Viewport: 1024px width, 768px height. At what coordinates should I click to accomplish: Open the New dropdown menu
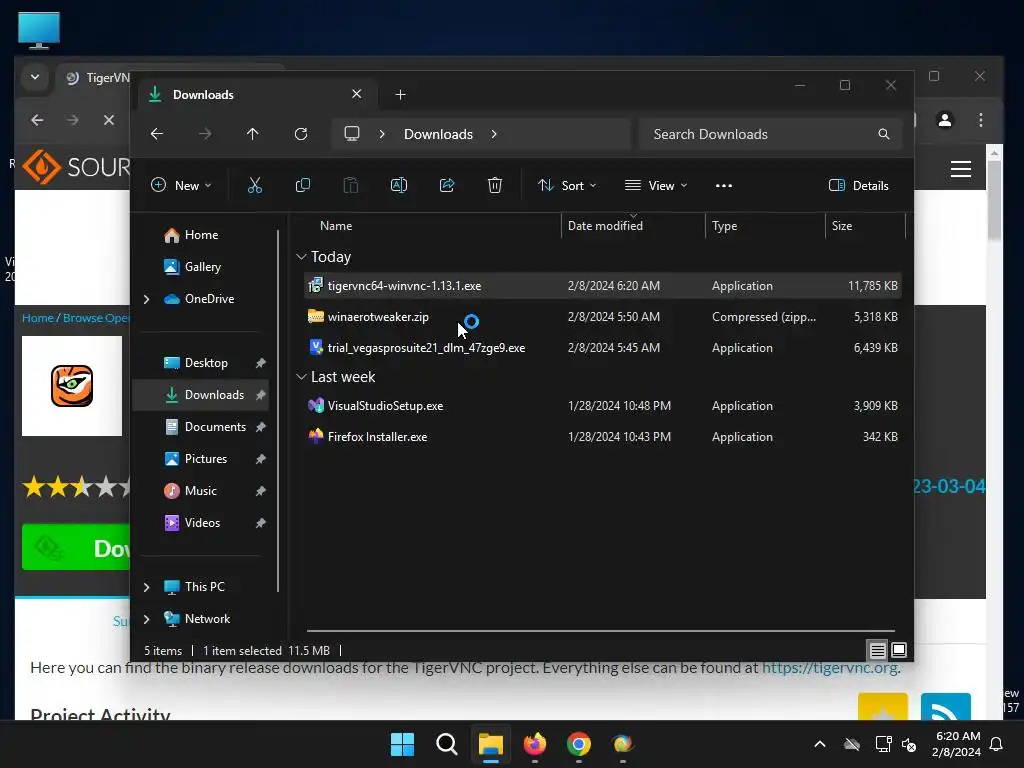181,185
